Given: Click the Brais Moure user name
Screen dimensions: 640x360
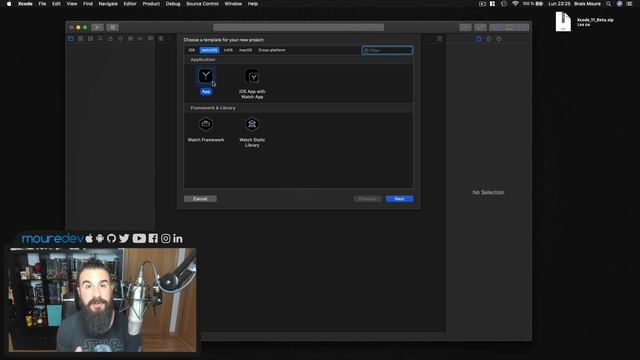Looking at the screenshot, I should 587,4.
